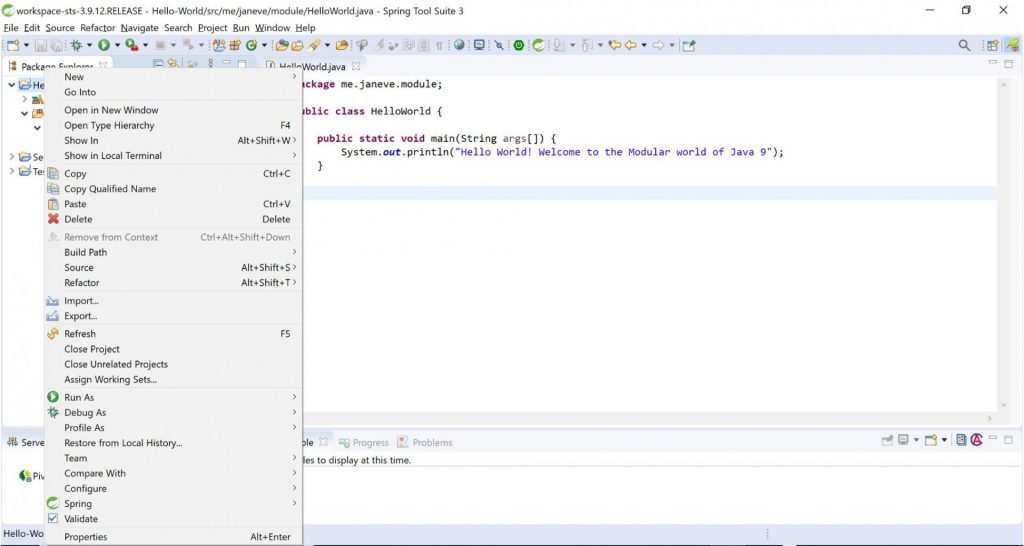The image size is (1024, 546).
Task: Open the Window menu in menu bar
Action: 272,28
